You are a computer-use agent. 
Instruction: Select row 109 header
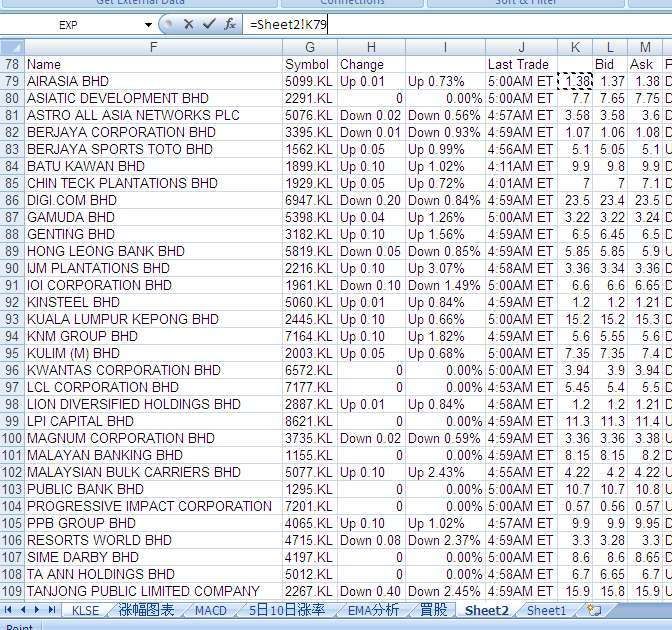pyautogui.click(x=12, y=591)
